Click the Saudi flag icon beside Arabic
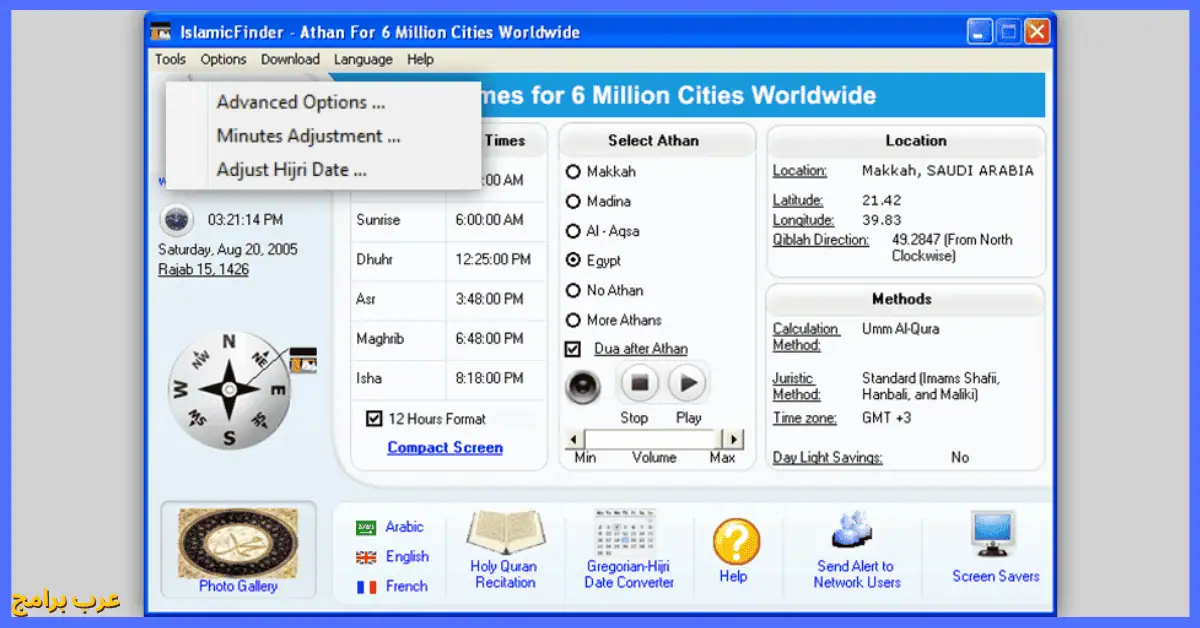 (366, 528)
